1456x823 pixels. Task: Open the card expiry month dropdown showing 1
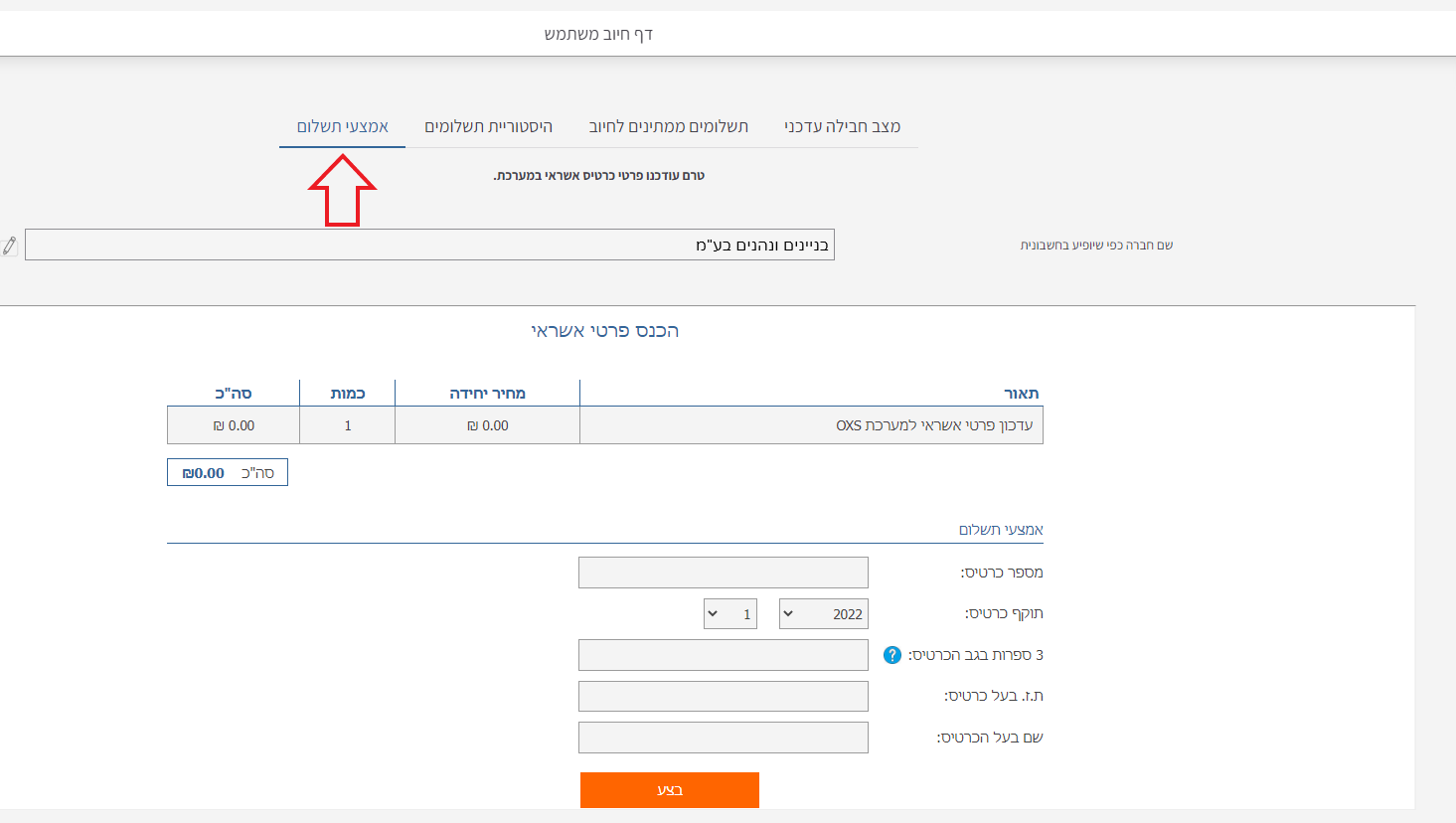click(x=729, y=614)
